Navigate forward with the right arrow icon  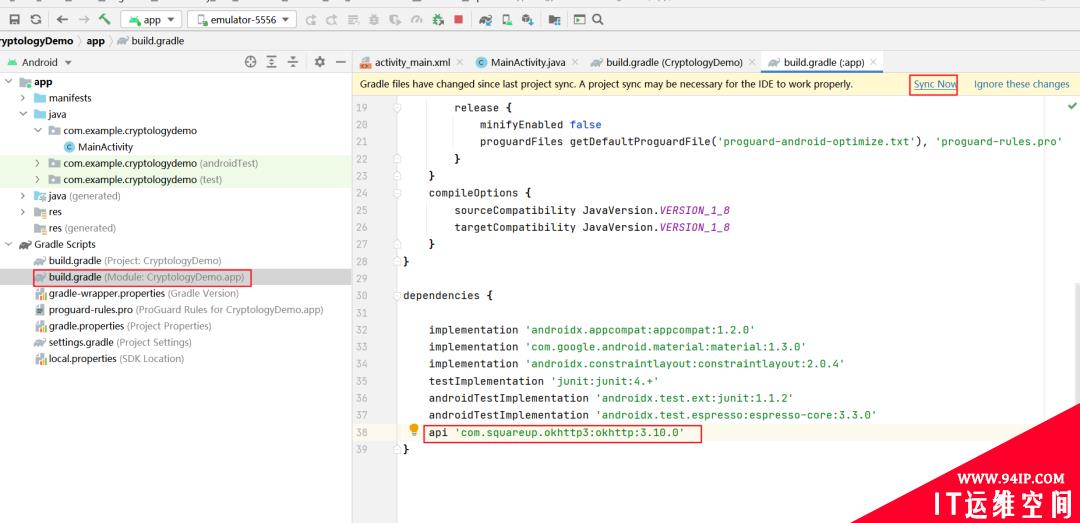tap(84, 20)
